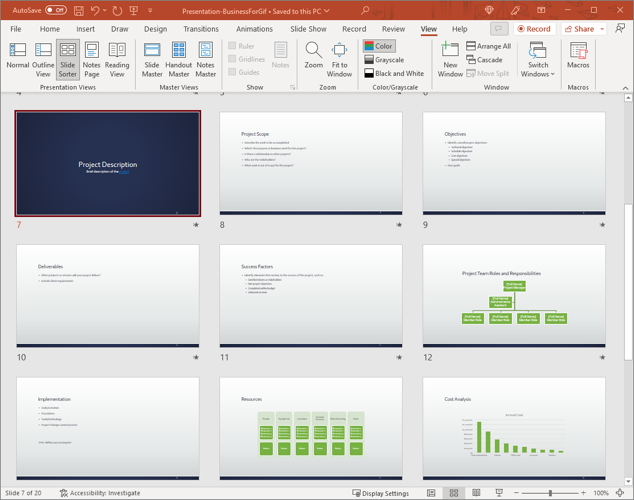
Task: Open the Zoom dialog
Action: click(314, 55)
